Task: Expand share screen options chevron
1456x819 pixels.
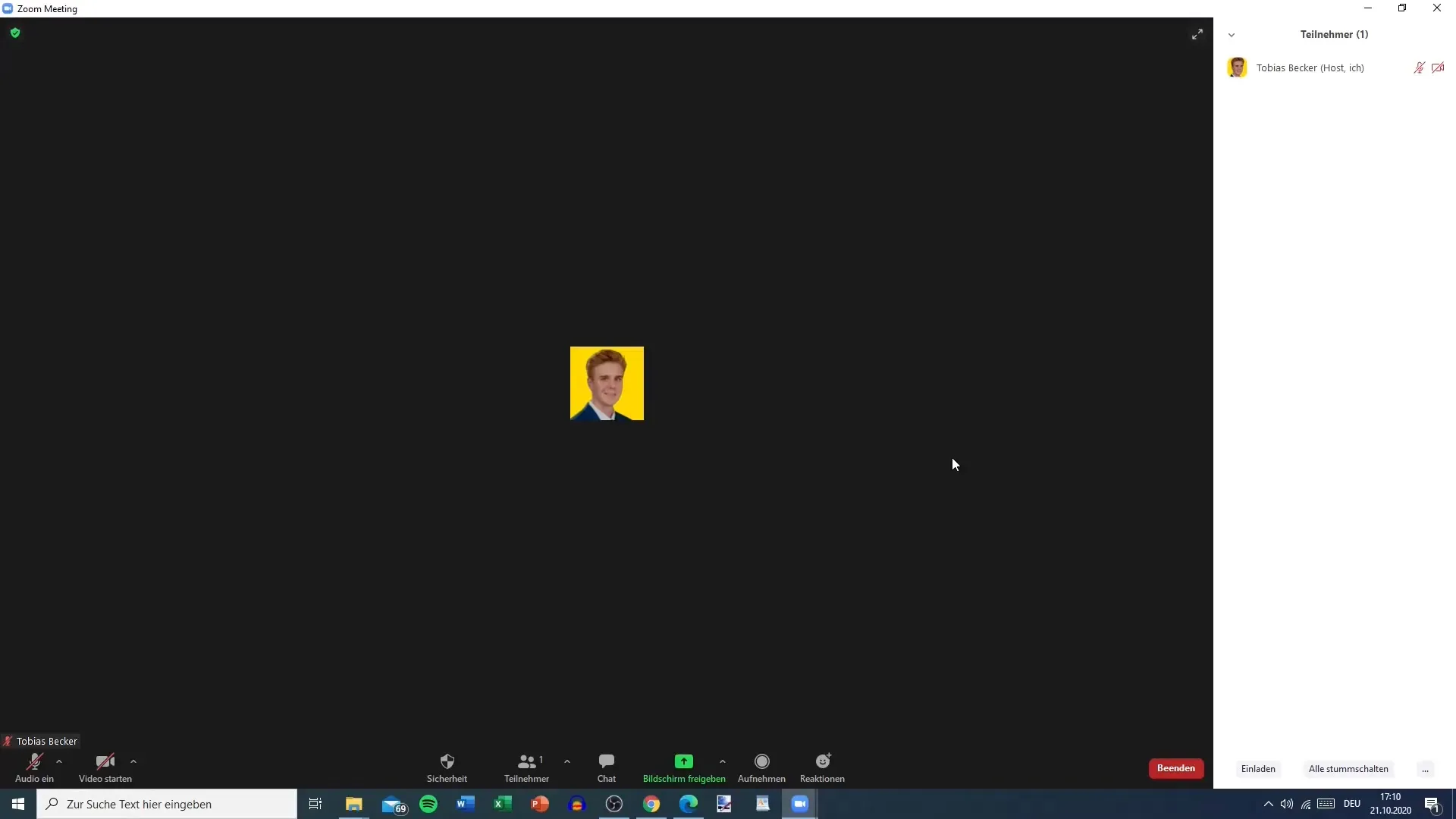Action: (x=723, y=763)
